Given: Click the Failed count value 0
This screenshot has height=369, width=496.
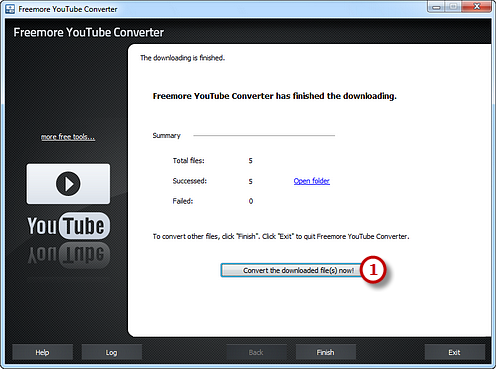Looking at the screenshot, I should tap(251, 201).
